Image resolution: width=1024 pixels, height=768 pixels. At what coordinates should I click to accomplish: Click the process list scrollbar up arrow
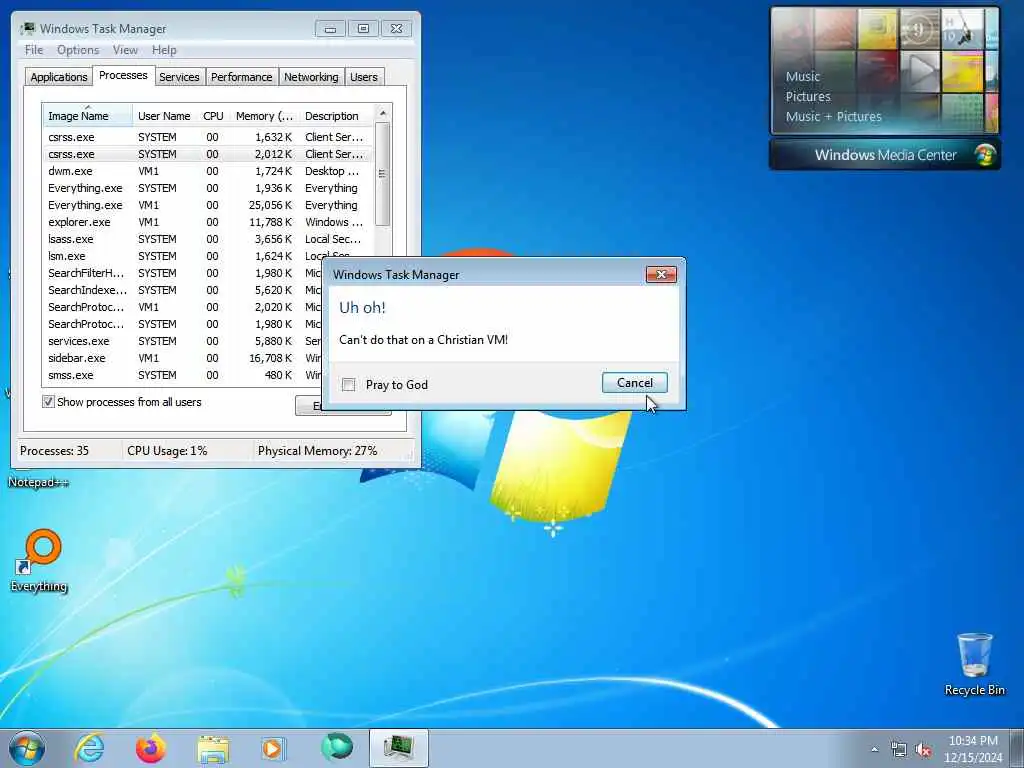(x=383, y=113)
